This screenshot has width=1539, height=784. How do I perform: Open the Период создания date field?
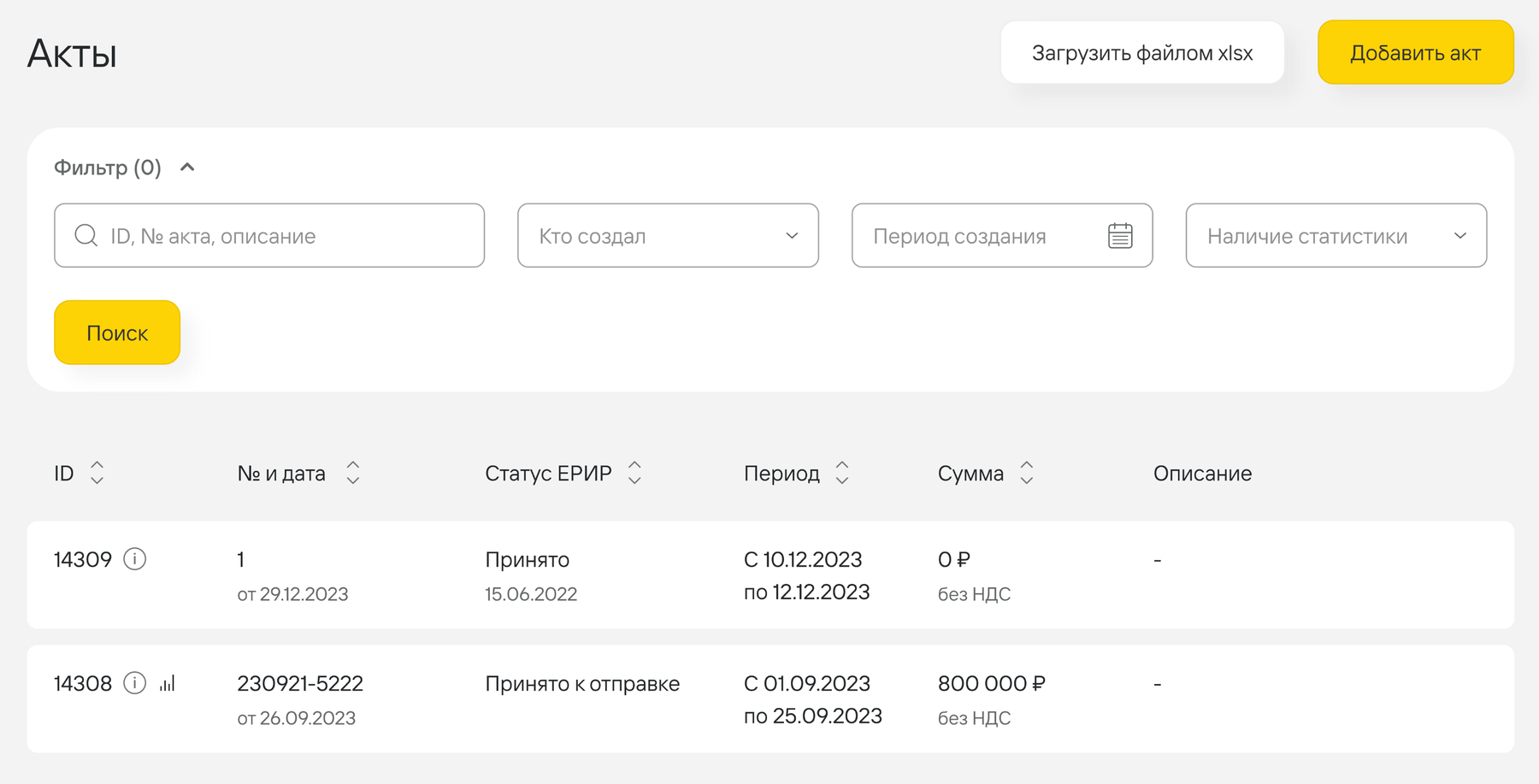[1002, 235]
